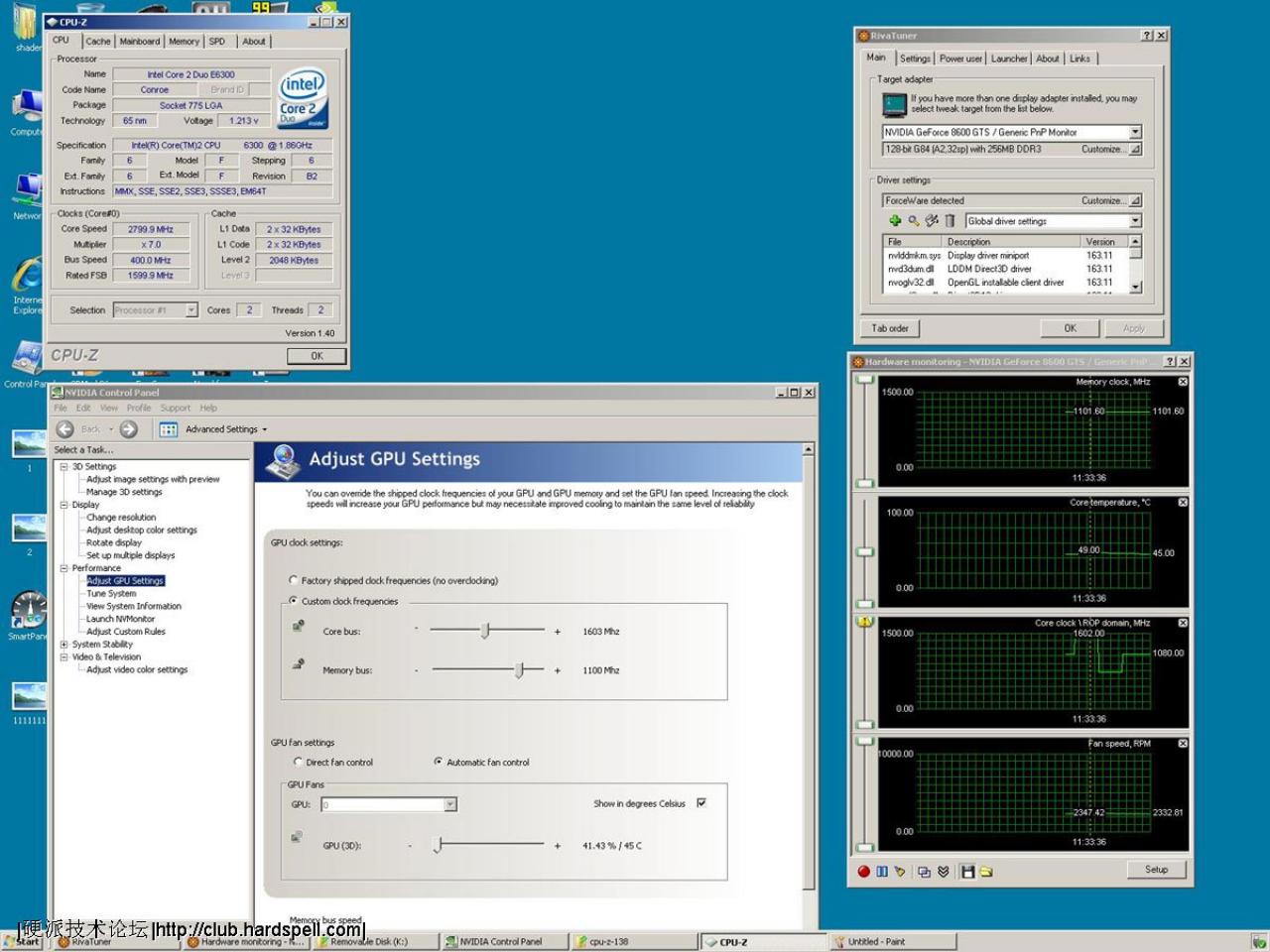
Task: Open the Global driver settings dropdown
Action: tap(1135, 221)
